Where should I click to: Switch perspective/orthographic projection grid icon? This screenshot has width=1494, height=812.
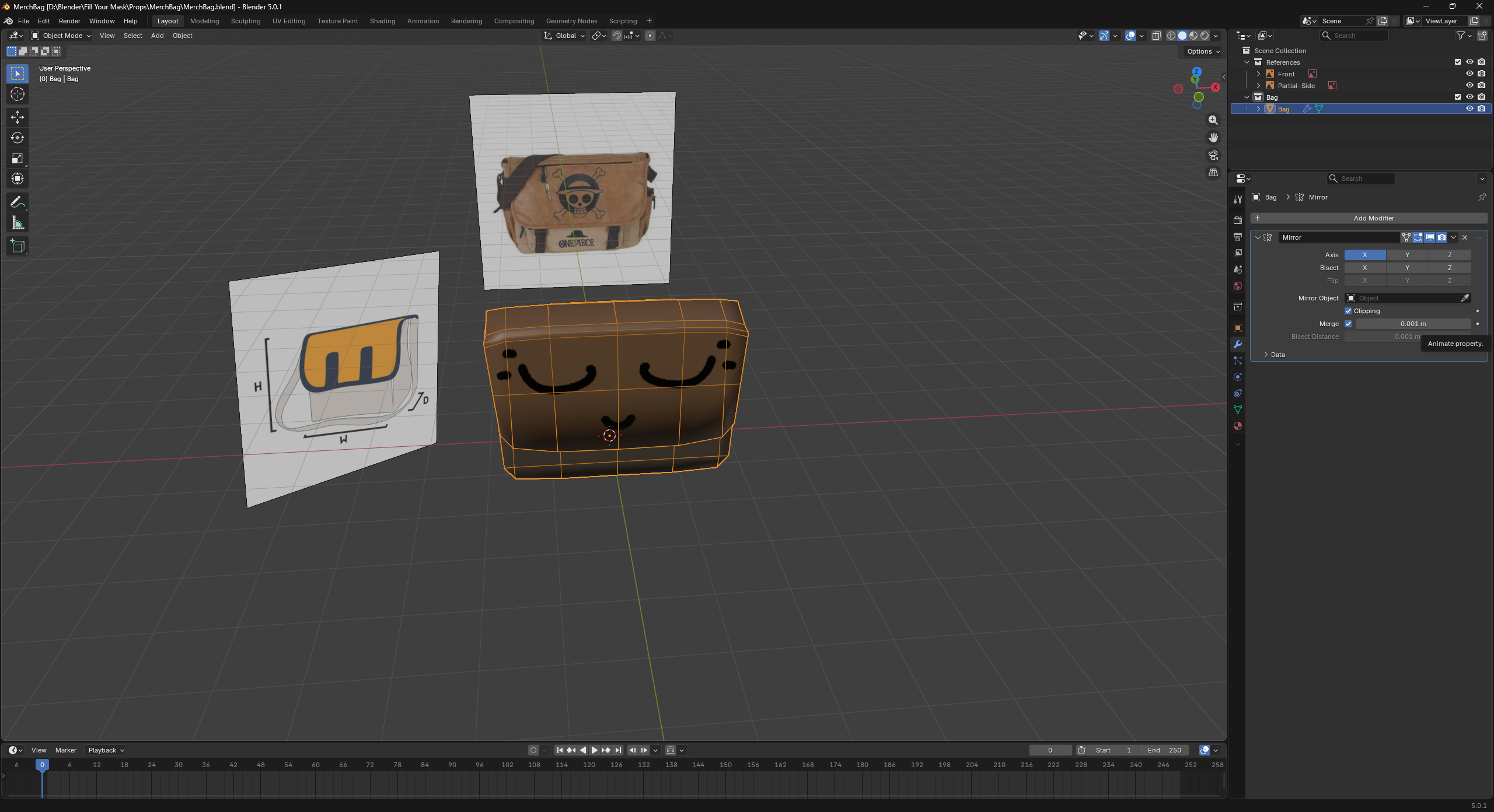pos(1213,173)
